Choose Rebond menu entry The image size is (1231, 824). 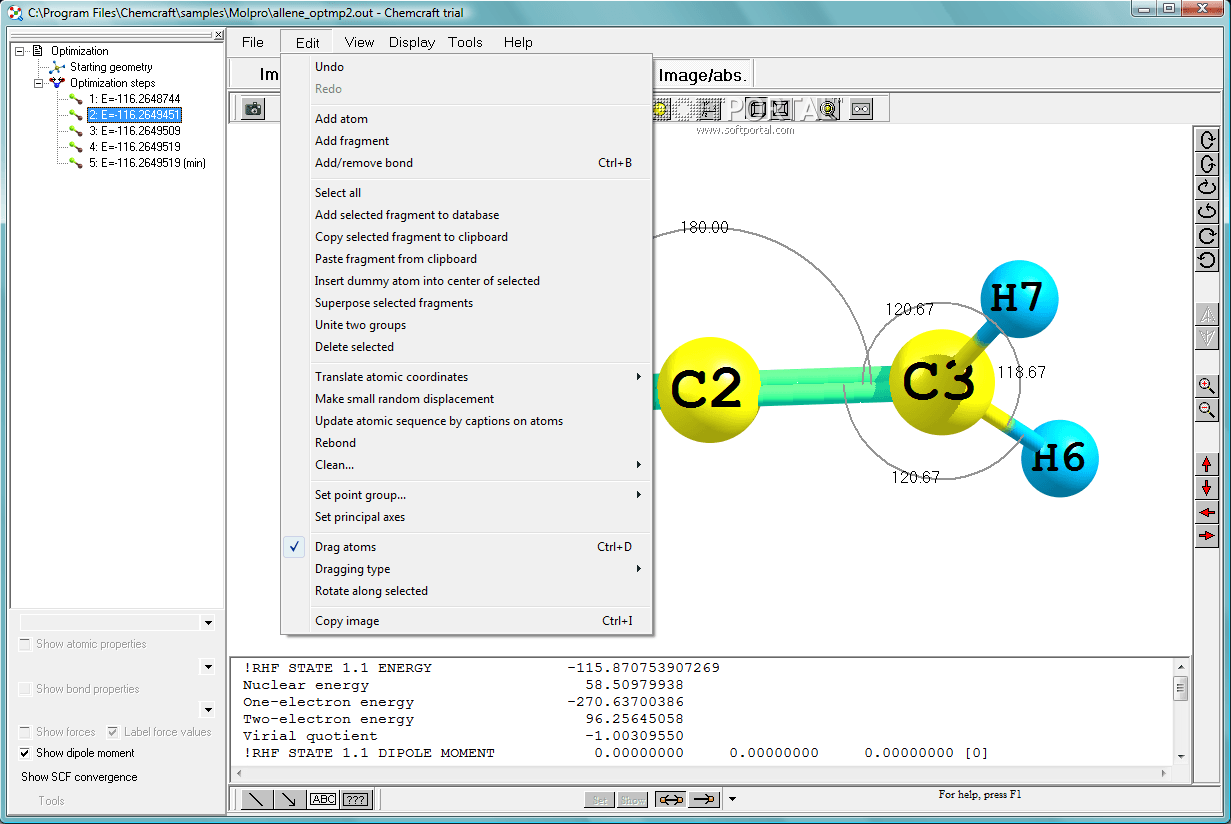pyautogui.click(x=467, y=443)
